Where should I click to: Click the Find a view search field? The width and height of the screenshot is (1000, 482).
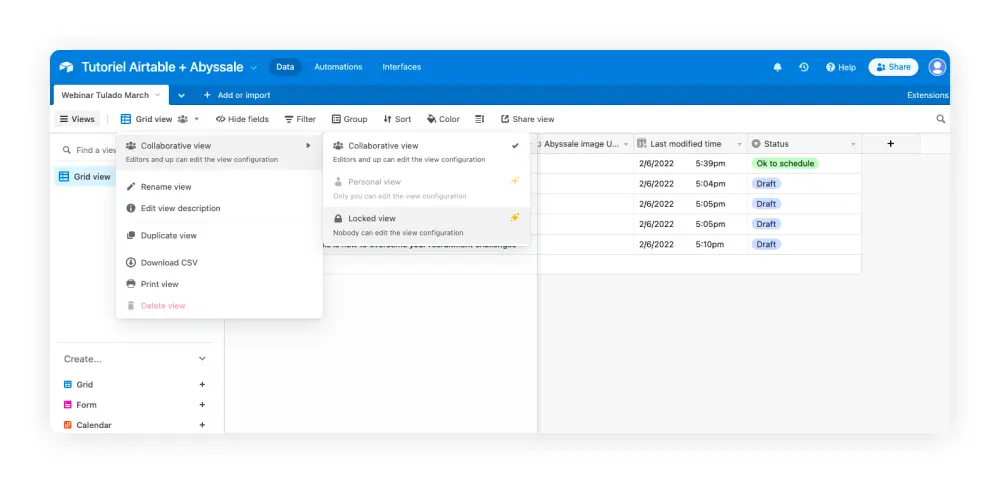coord(89,150)
